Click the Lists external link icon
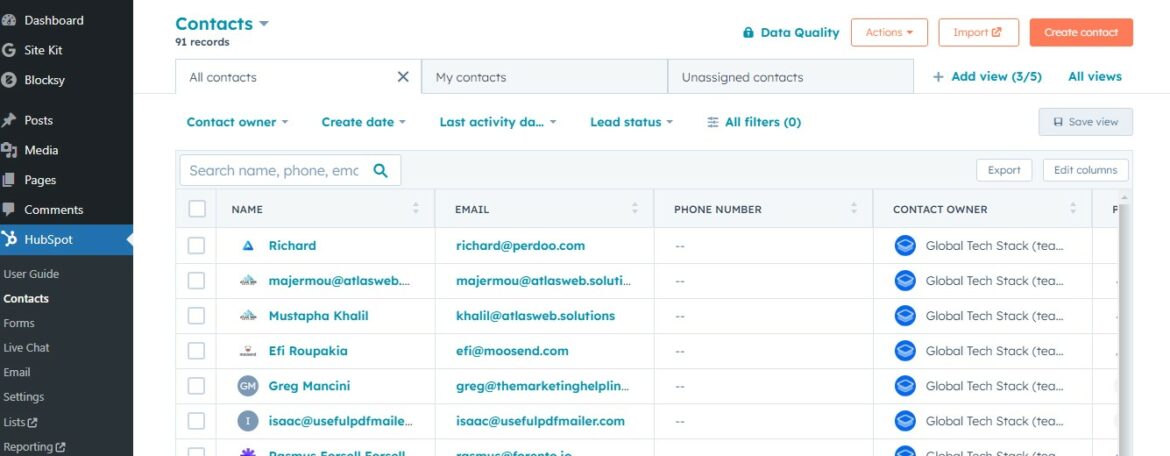This screenshot has width=1170, height=456. (x=33, y=422)
